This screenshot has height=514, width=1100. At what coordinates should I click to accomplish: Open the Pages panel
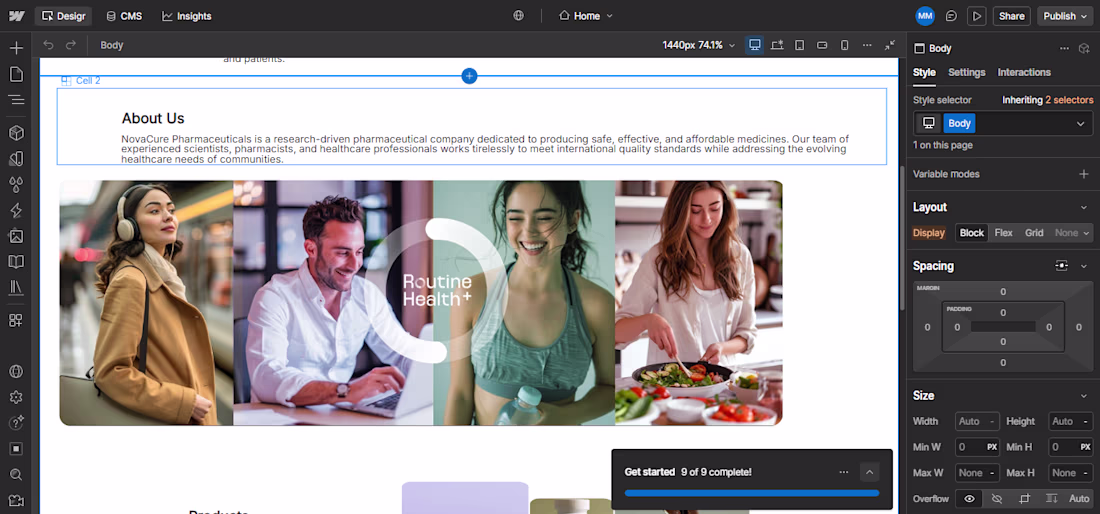tap(16, 74)
